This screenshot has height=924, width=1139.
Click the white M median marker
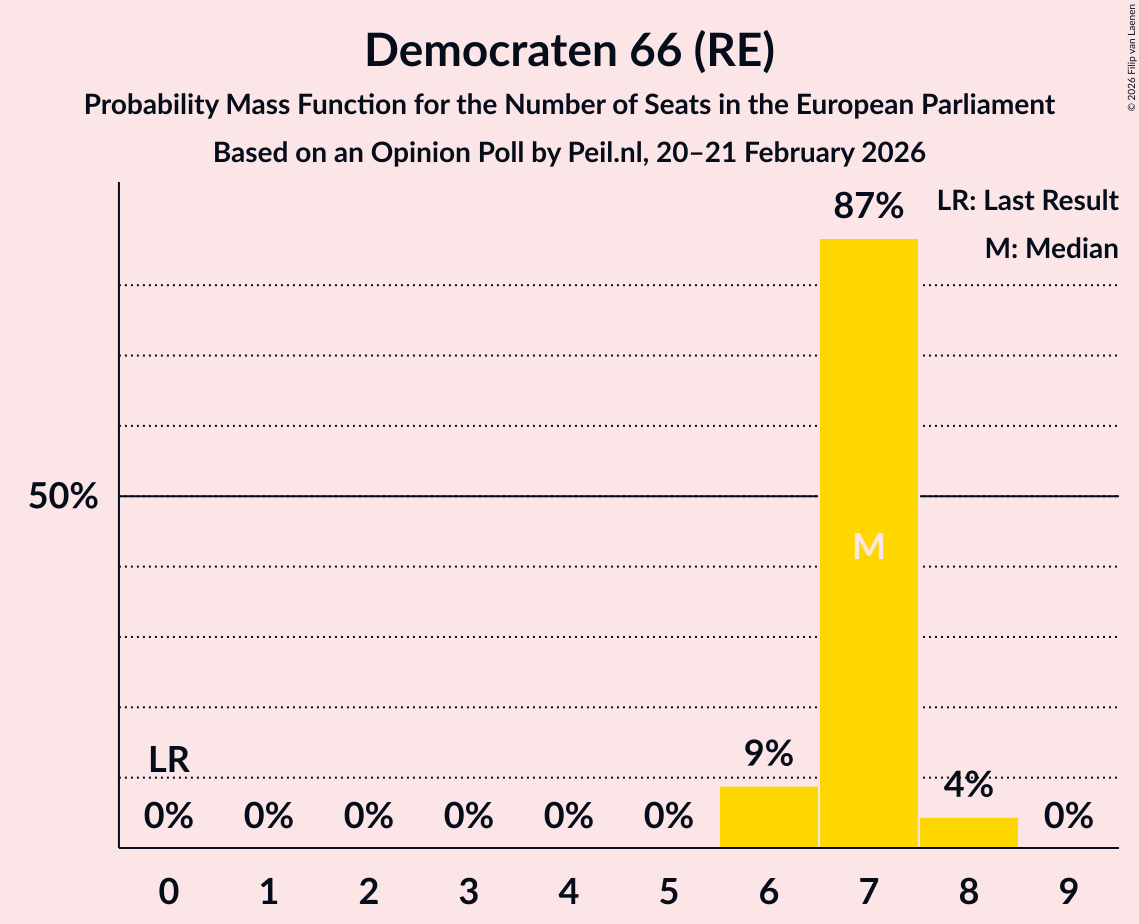(x=868, y=546)
